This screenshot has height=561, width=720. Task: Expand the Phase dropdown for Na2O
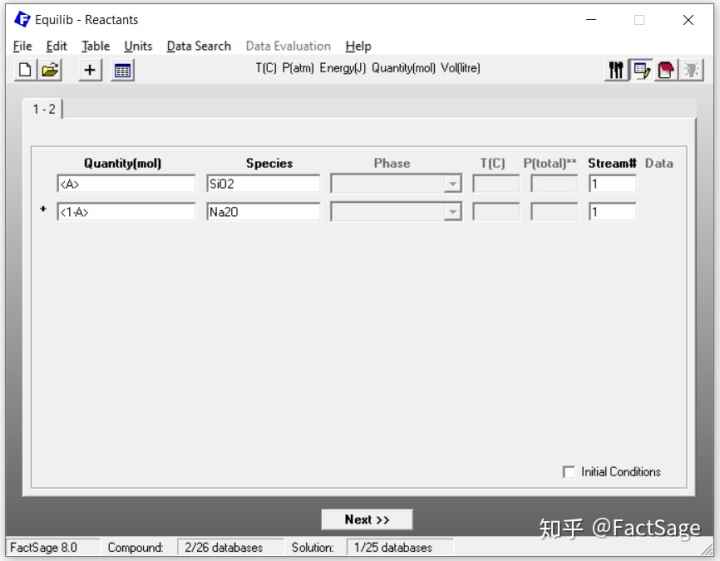453,212
